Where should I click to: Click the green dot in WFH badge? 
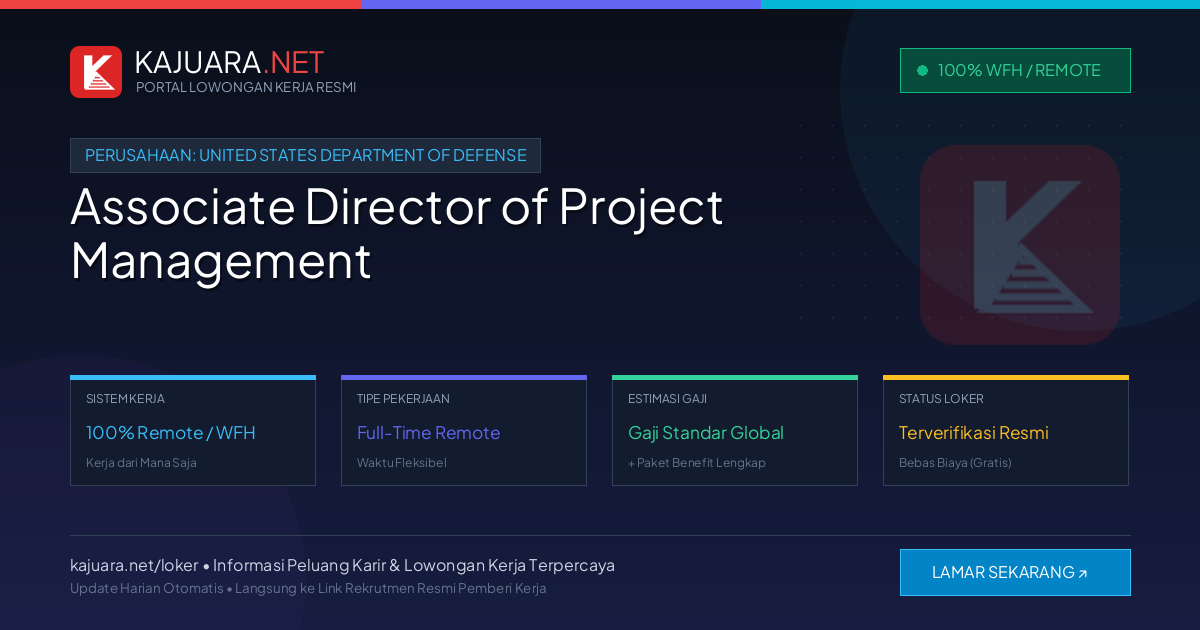pyautogui.click(x=922, y=70)
